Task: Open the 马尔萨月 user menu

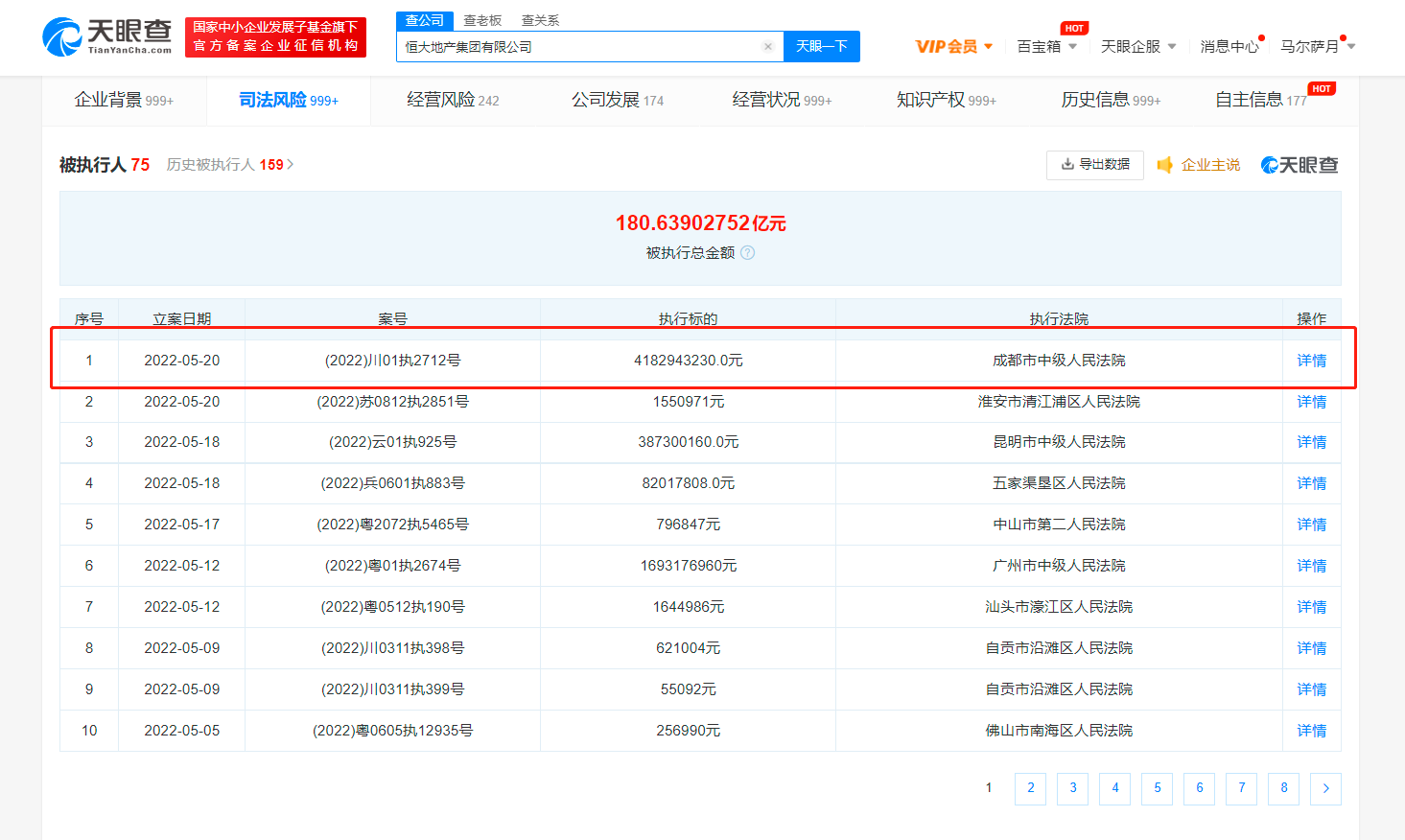Action: tap(1318, 46)
